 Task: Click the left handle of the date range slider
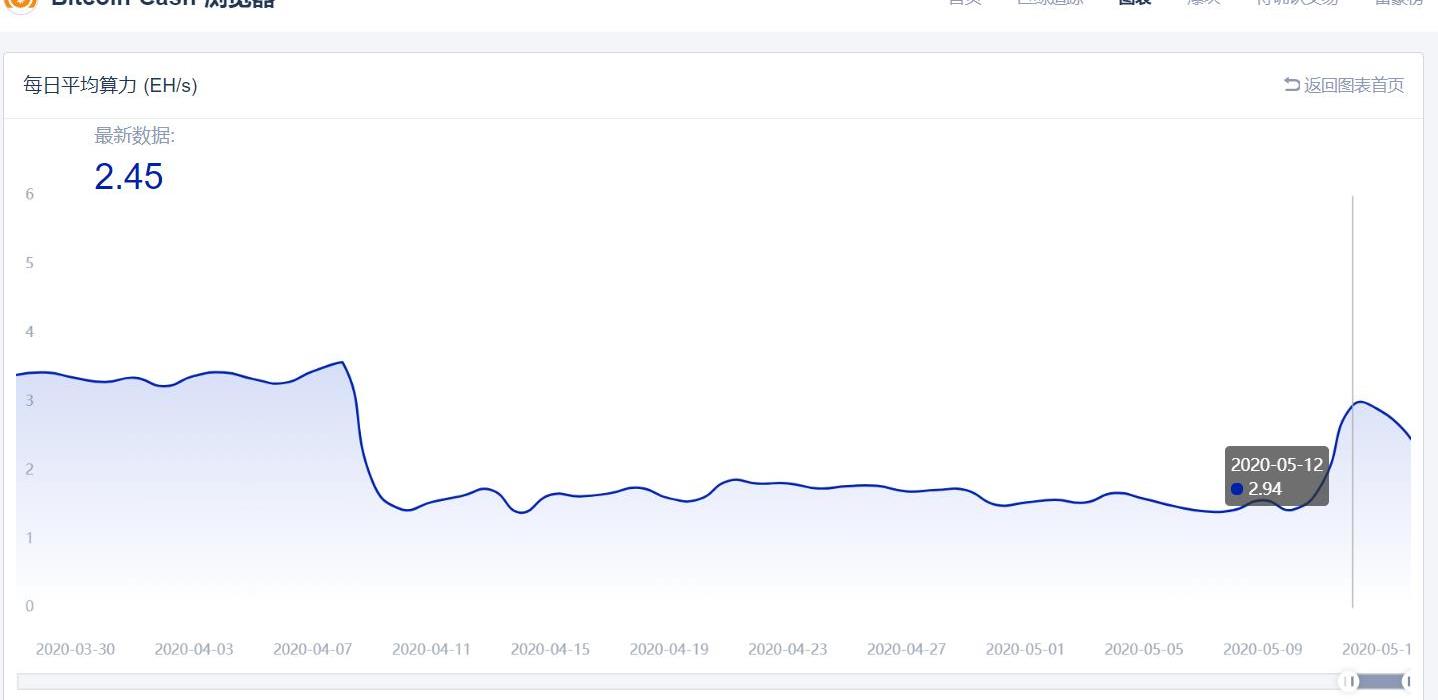1349,681
